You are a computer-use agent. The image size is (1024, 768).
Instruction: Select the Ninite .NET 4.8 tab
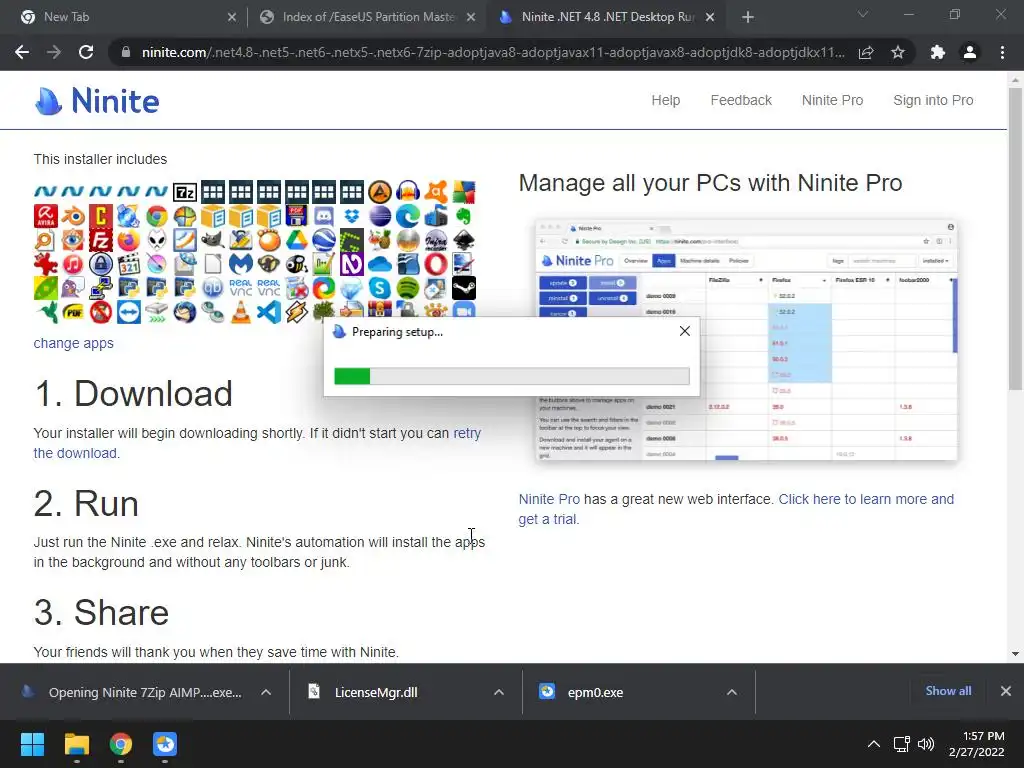tap(607, 17)
